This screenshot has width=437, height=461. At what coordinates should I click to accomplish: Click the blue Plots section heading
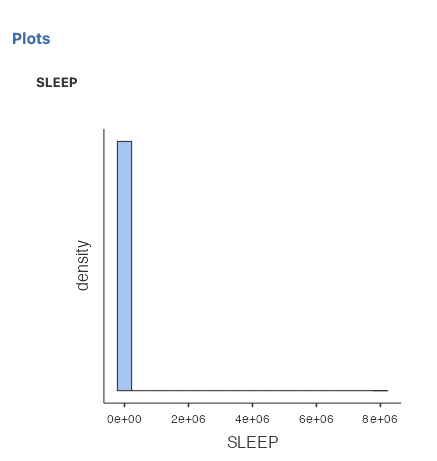(31, 39)
